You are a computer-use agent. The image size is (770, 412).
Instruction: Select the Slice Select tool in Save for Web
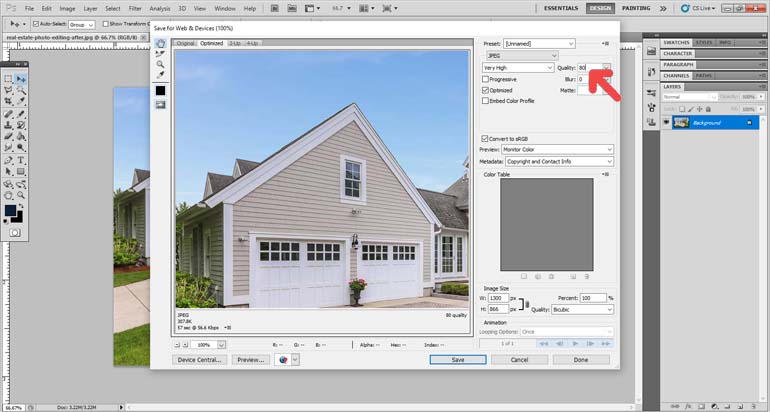point(161,54)
